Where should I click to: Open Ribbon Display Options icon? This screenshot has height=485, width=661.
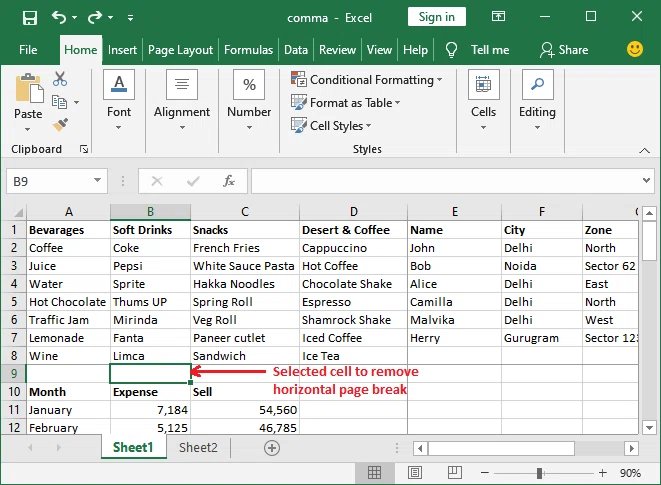pos(498,16)
